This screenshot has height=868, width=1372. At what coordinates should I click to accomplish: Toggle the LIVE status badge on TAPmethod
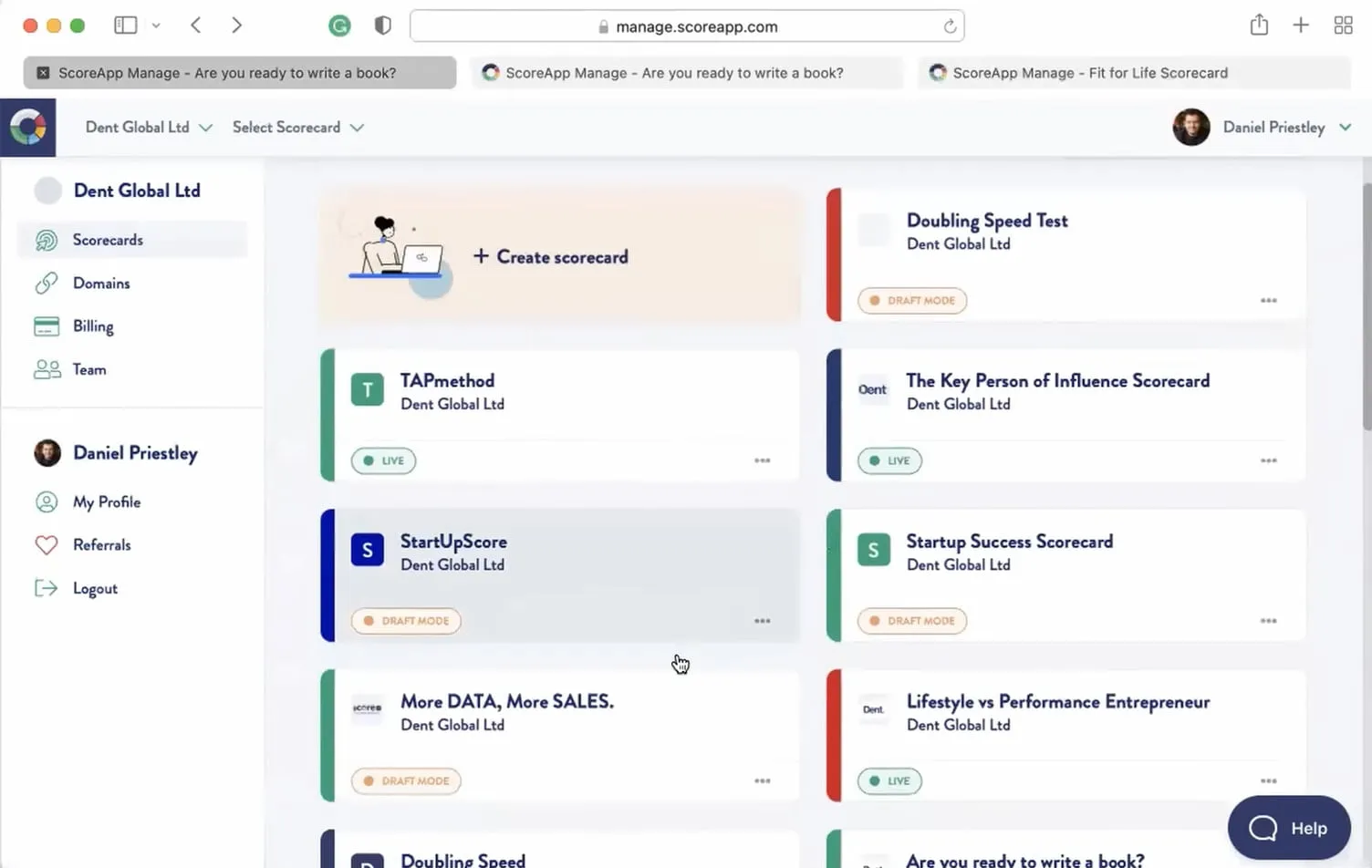click(x=382, y=460)
